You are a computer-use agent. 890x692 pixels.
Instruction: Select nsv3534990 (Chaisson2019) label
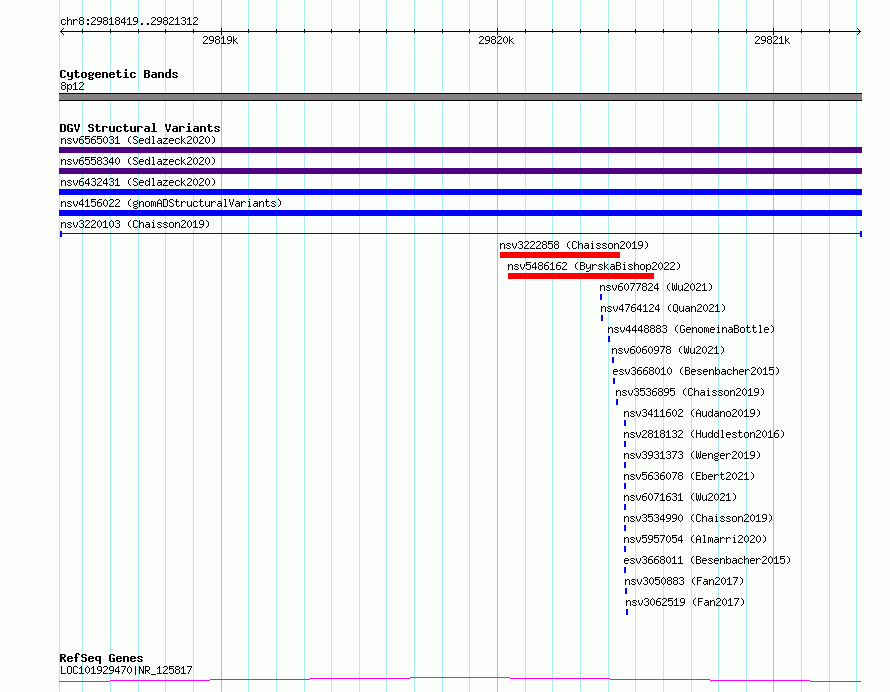698,518
